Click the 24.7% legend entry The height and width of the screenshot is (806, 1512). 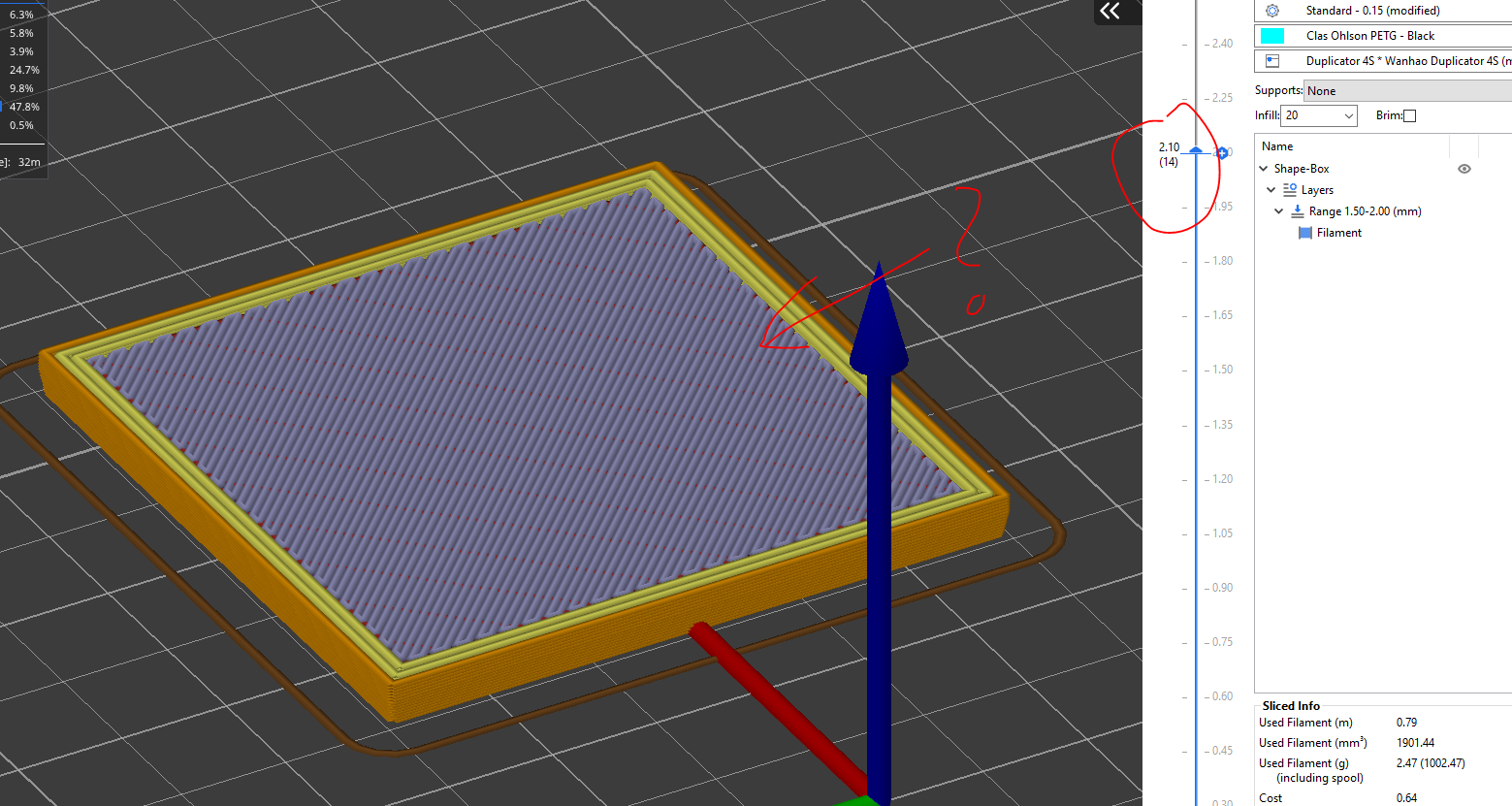24,70
